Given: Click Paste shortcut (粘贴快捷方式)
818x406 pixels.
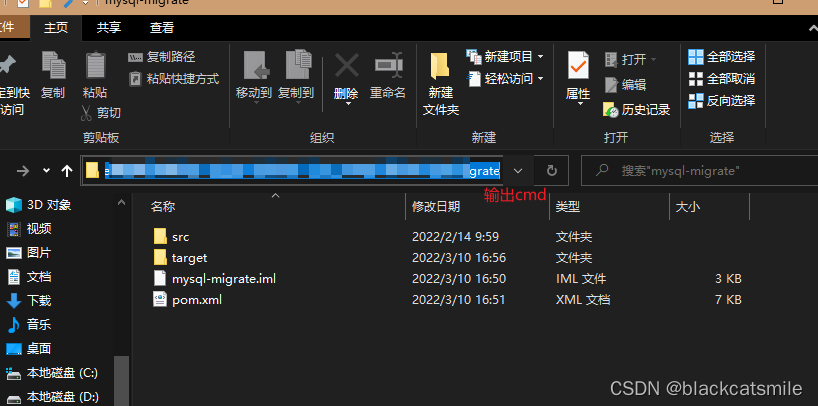Looking at the screenshot, I should tap(174, 79).
